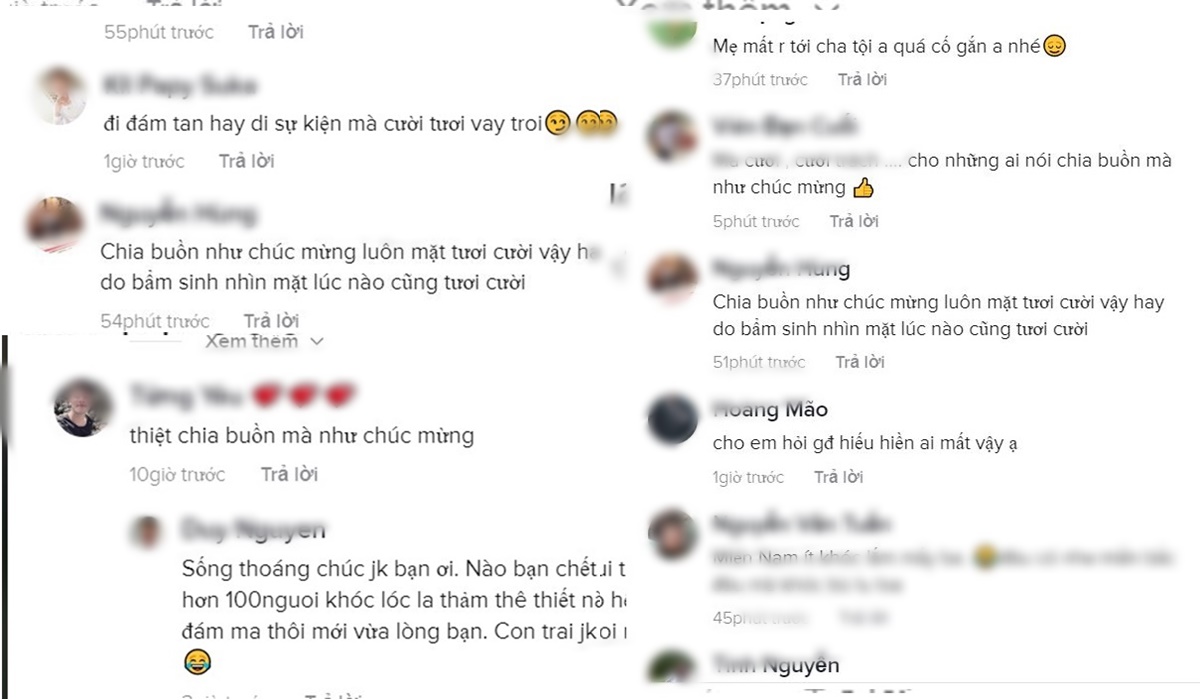
Task: Open the Duy Nguyen reply avatar
Action: pyautogui.click(x=147, y=531)
